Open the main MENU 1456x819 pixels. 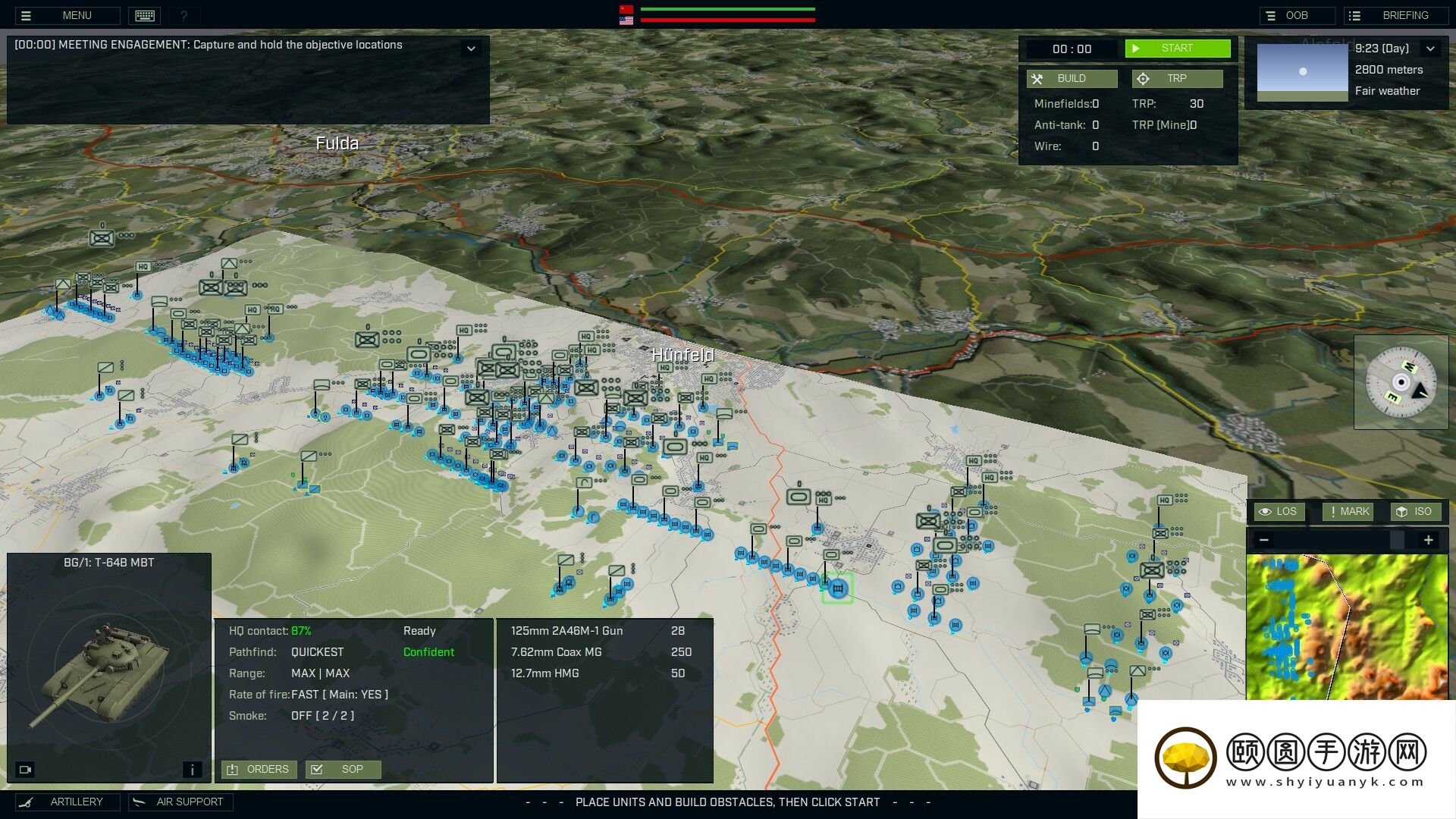point(67,15)
